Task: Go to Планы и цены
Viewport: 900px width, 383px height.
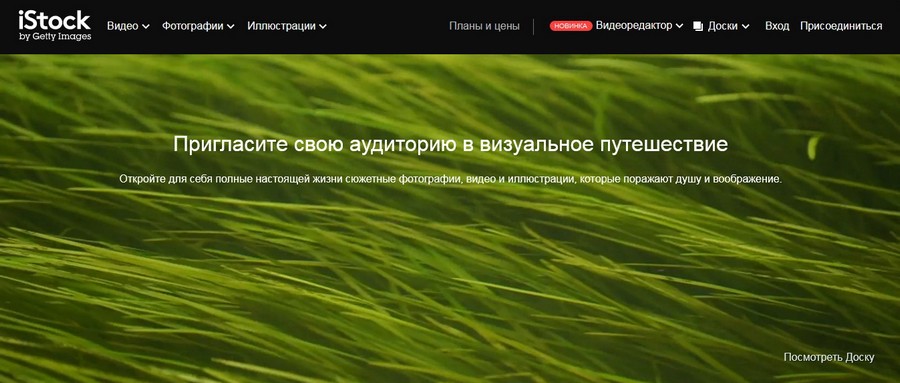Action: click(484, 26)
